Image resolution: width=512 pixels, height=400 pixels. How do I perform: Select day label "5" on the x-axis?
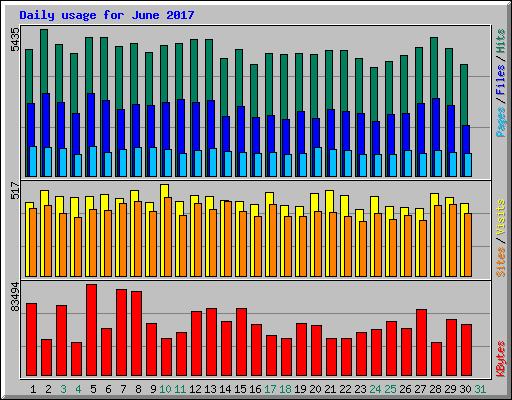pos(93,389)
